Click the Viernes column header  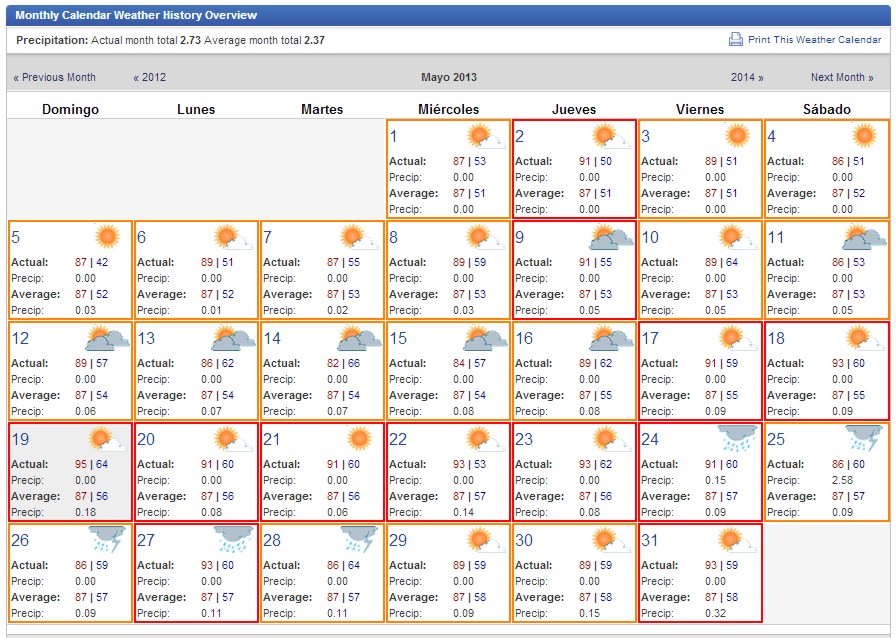(700, 109)
